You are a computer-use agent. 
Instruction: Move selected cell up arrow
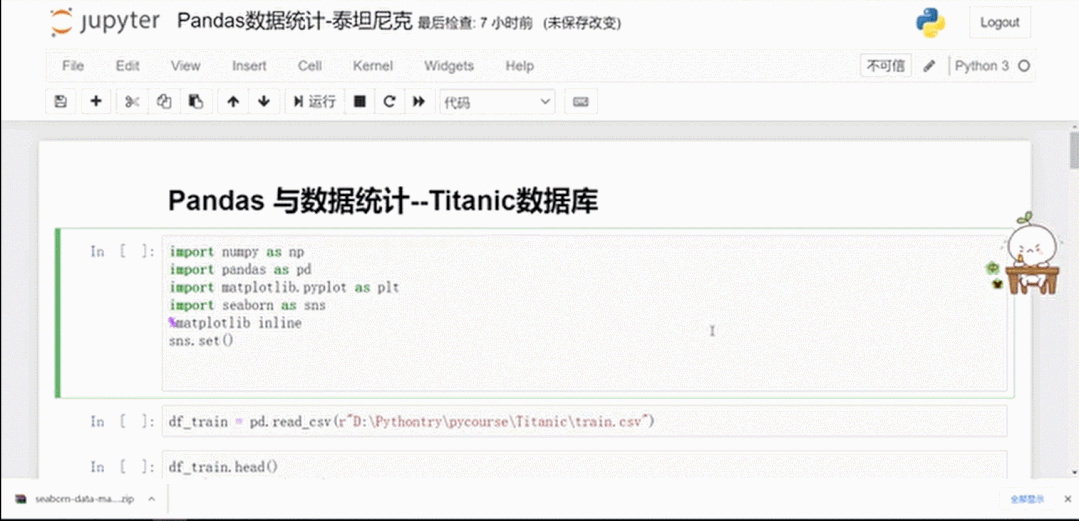click(x=233, y=102)
